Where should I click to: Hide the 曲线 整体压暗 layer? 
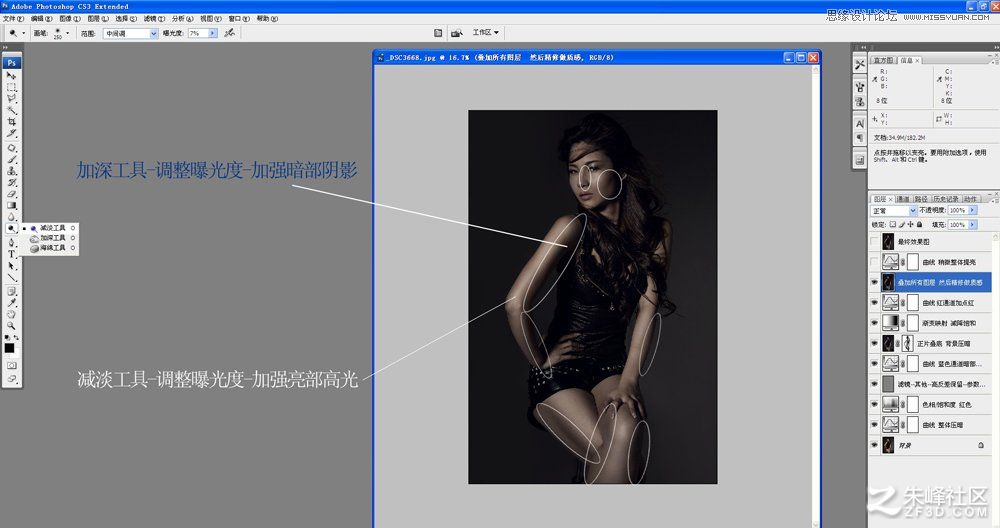(874, 425)
